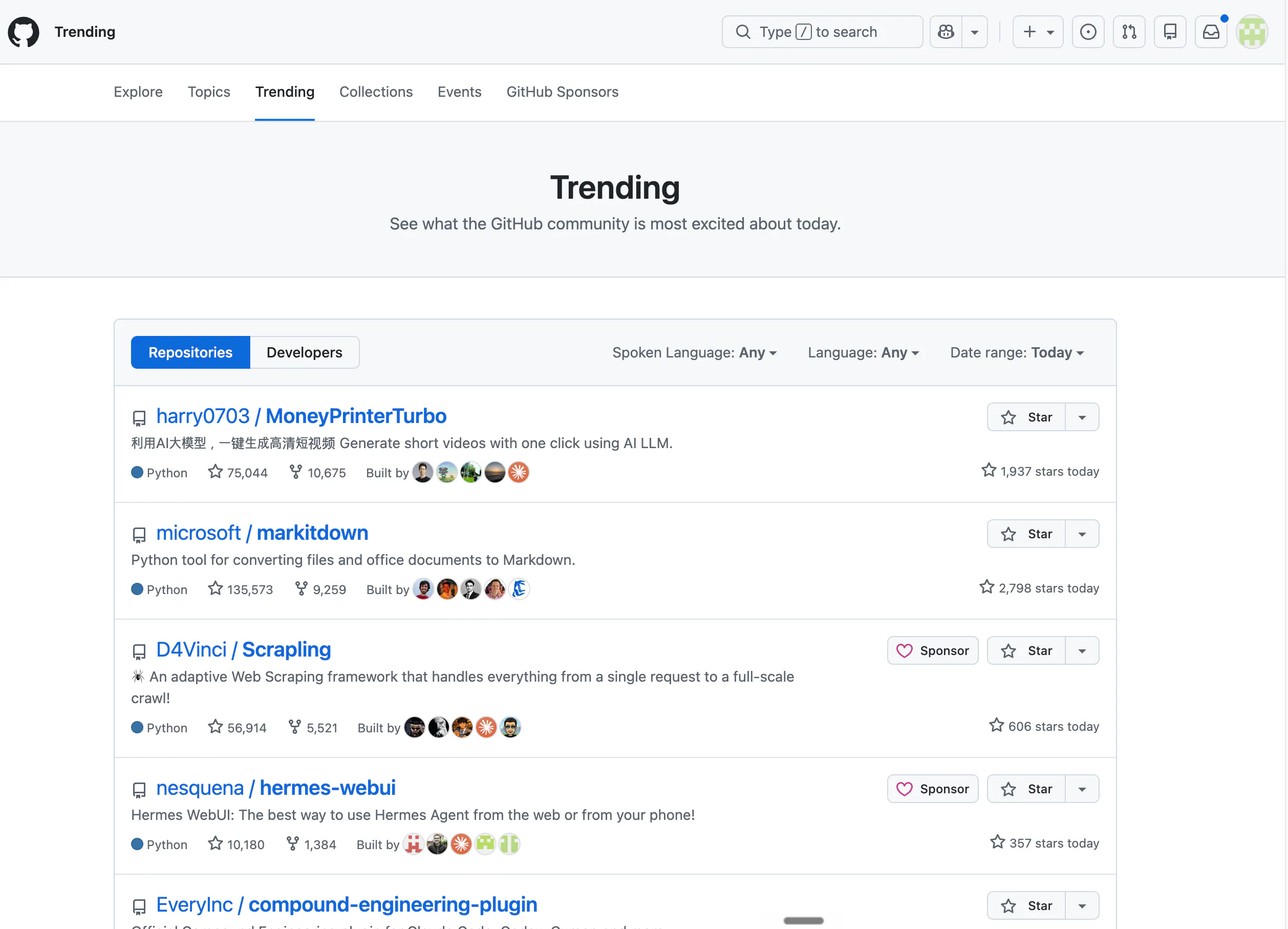Go to the GitHub Sponsors tab

point(562,92)
